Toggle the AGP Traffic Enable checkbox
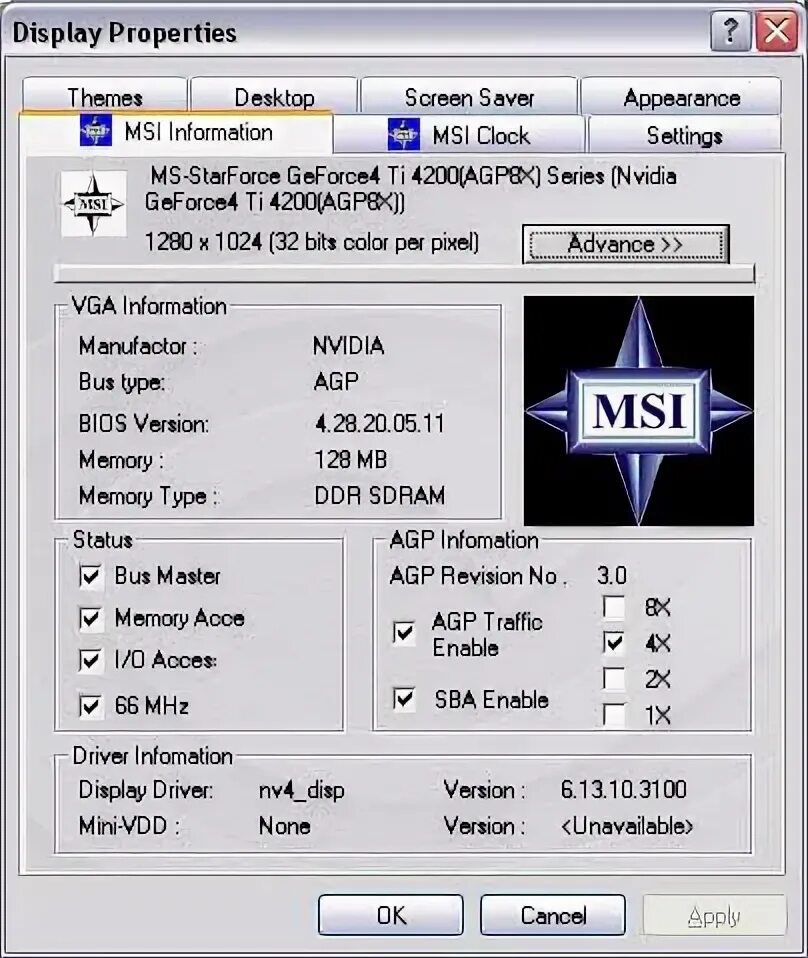This screenshot has width=808, height=958. (403, 632)
